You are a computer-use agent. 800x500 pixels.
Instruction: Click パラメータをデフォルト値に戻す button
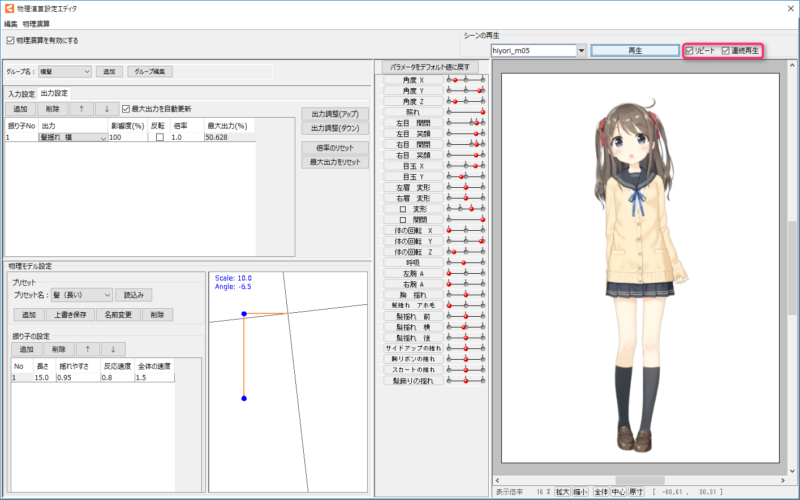(x=430, y=67)
